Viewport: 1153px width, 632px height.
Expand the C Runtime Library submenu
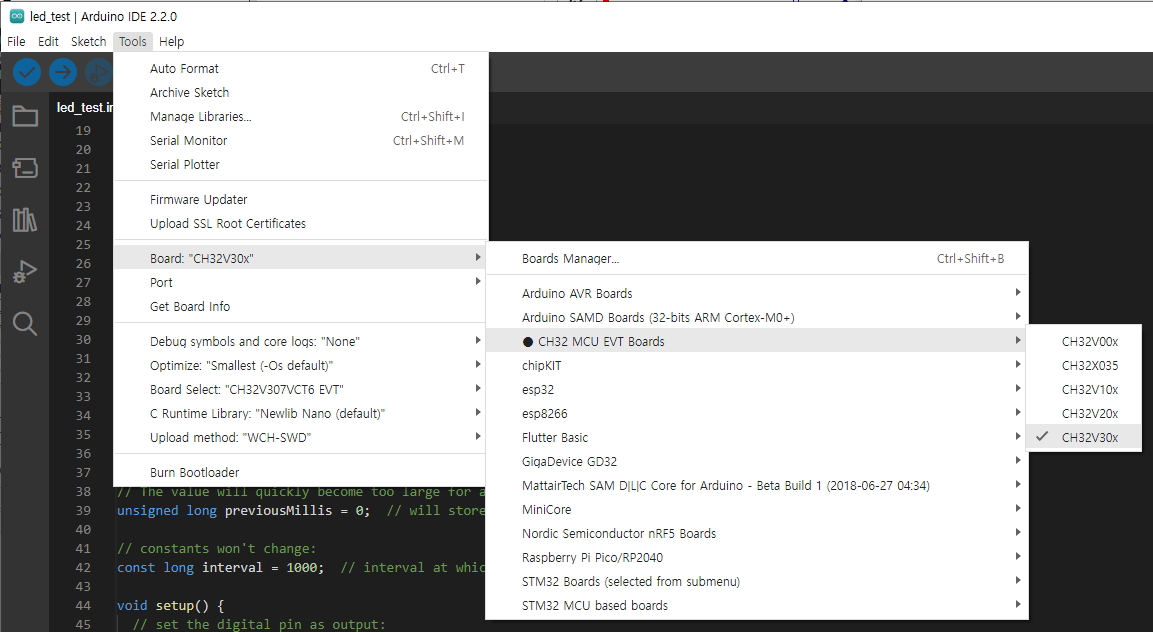pos(301,413)
